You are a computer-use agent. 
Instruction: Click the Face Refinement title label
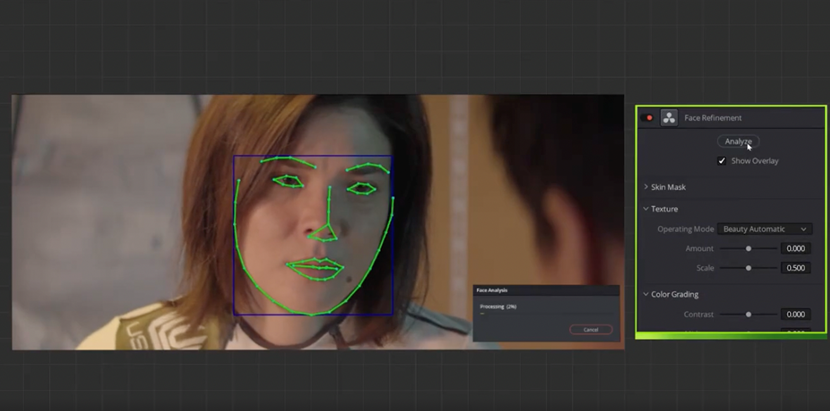(x=712, y=118)
